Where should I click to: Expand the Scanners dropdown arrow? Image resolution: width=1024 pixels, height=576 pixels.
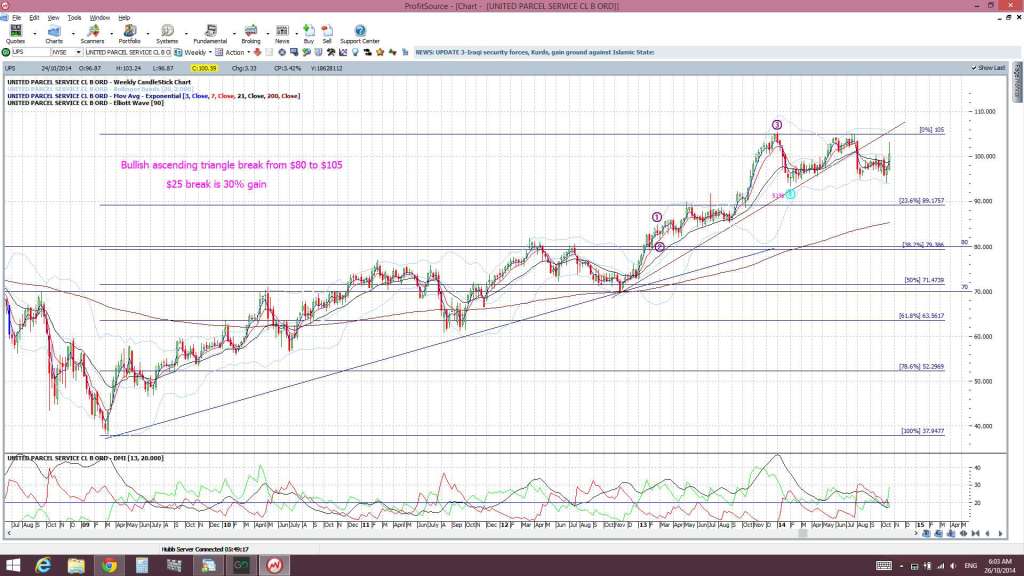click(x=111, y=34)
